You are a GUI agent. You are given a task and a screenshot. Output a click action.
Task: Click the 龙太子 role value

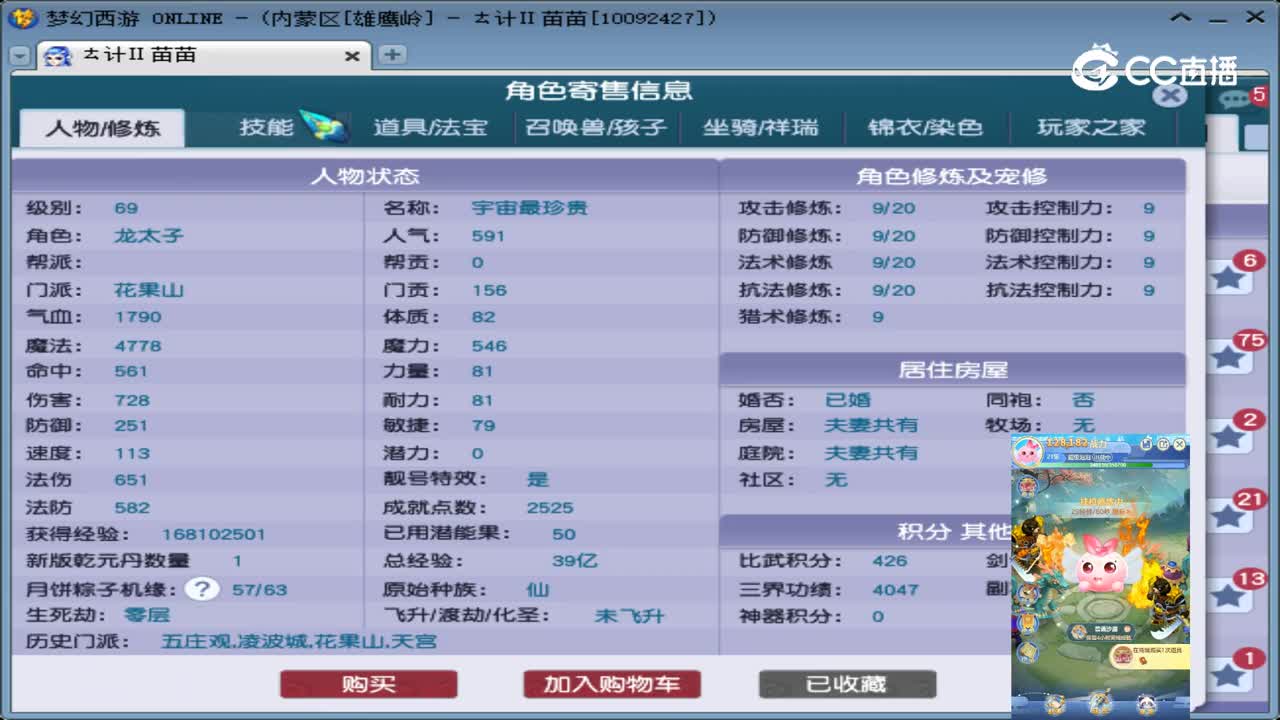coord(149,236)
